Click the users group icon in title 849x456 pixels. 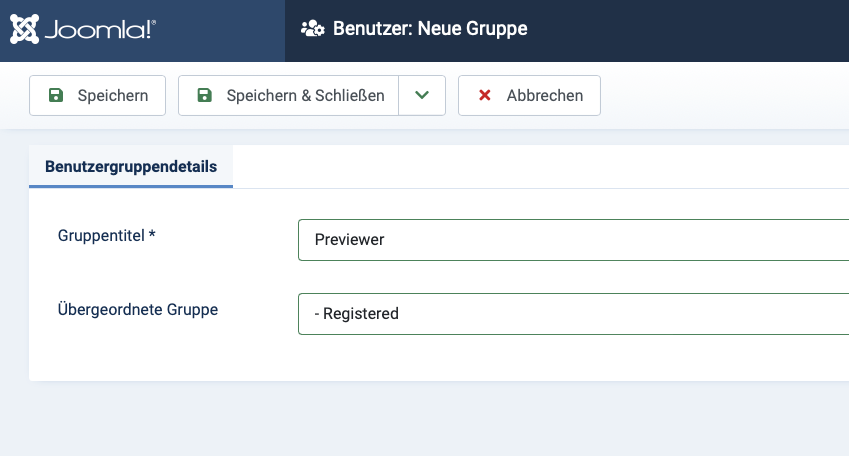pyautogui.click(x=312, y=29)
